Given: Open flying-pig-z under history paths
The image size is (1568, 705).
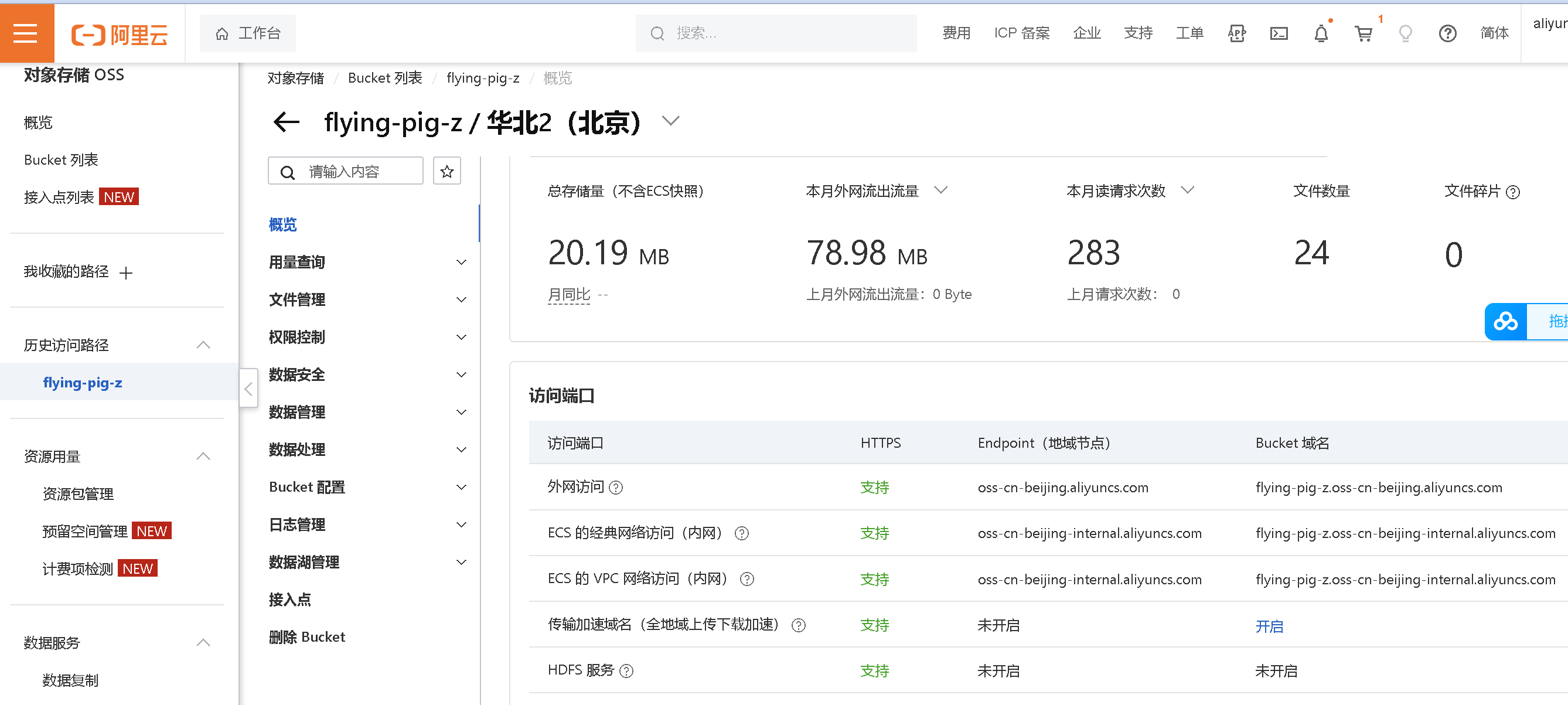Looking at the screenshot, I should point(82,383).
